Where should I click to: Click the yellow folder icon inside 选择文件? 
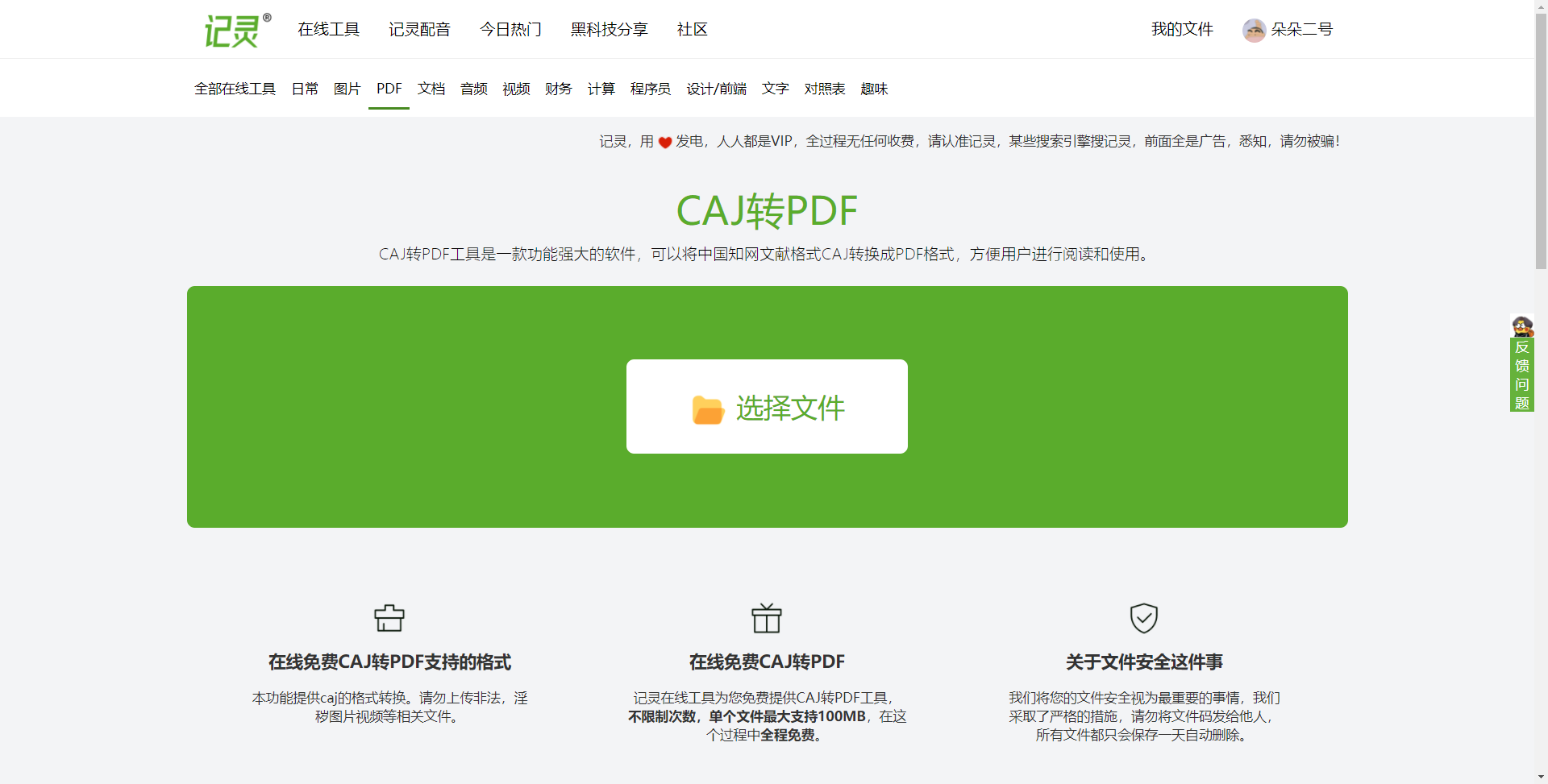click(707, 409)
